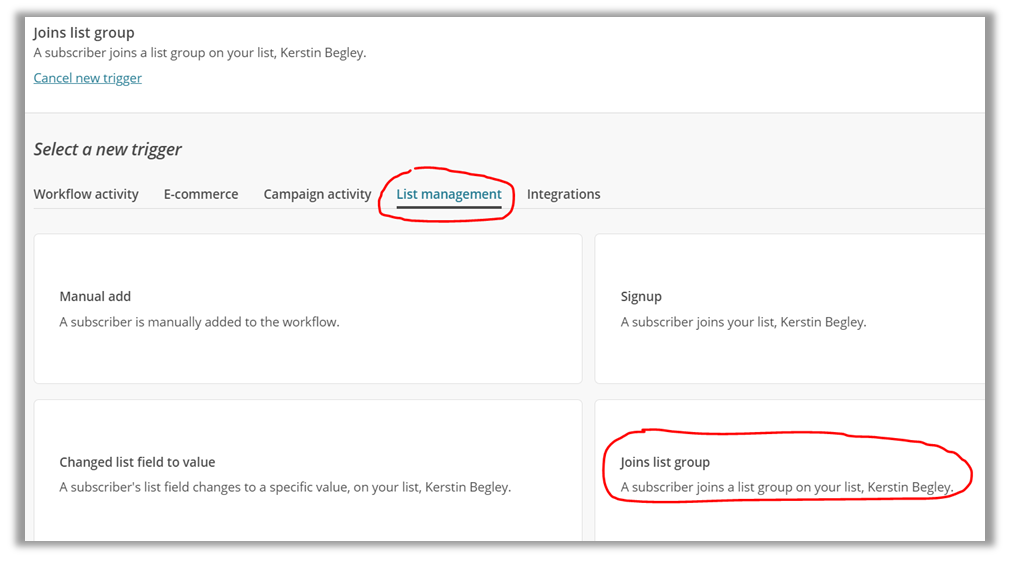Click text 'A subscriber joins your list, Kerstin Begley.'

pos(743,322)
